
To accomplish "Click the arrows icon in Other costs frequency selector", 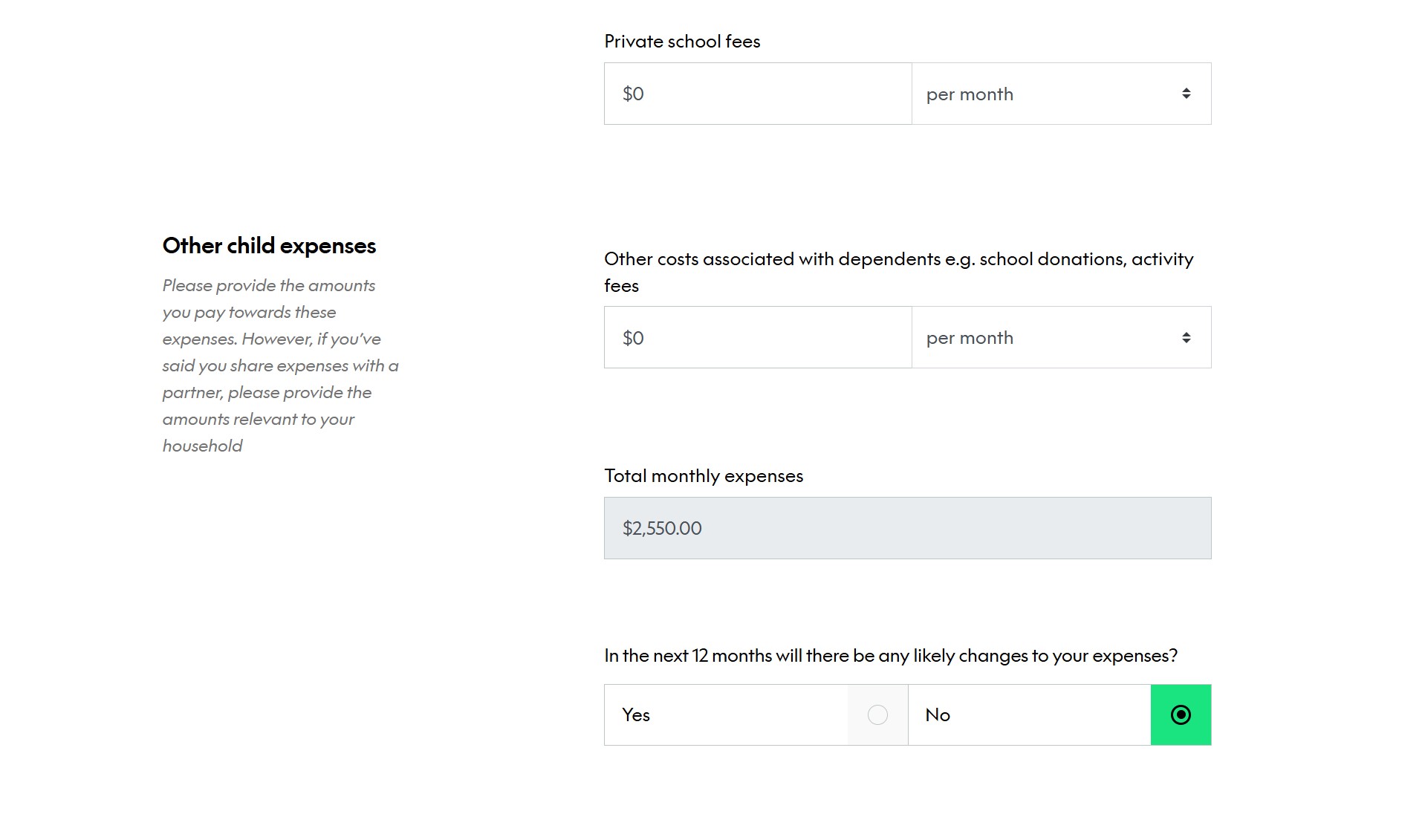I will tap(1186, 337).
